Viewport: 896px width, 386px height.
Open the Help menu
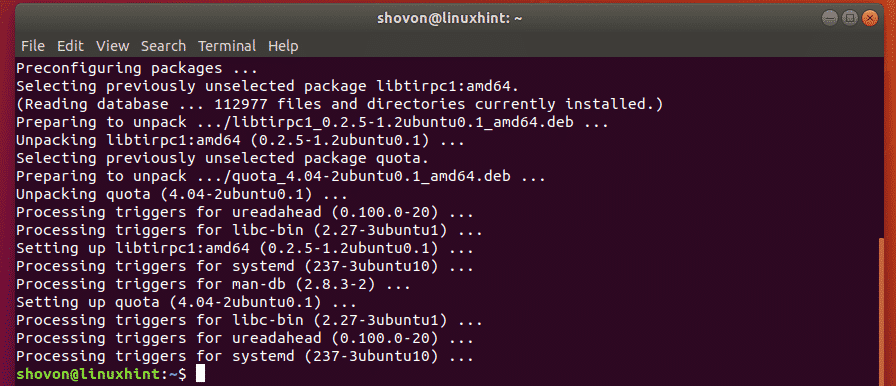click(x=283, y=46)
